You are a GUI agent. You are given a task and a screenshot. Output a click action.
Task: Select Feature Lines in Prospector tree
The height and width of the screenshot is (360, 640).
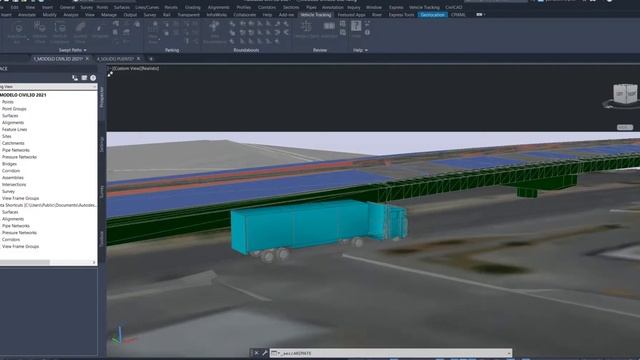(15, 129)
